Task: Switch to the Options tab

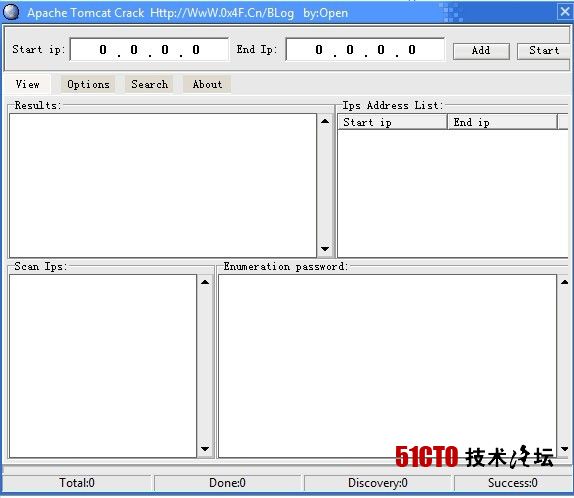Action: [x=88, y=84]
